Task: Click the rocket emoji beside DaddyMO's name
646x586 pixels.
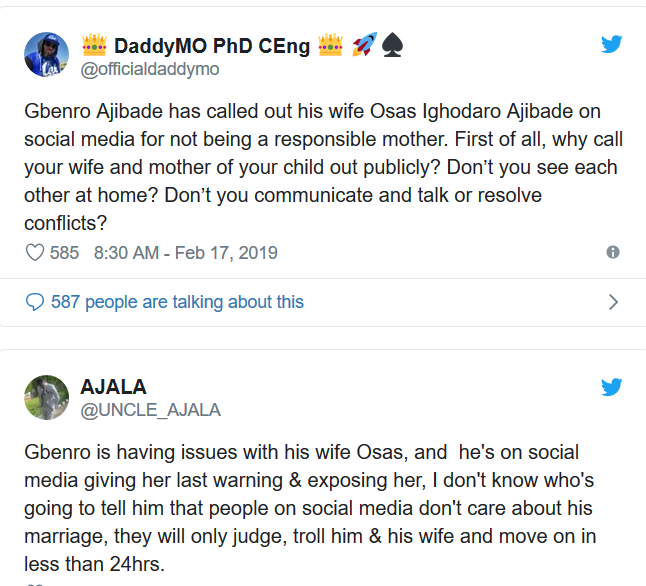Action: [x=364, y=44]
